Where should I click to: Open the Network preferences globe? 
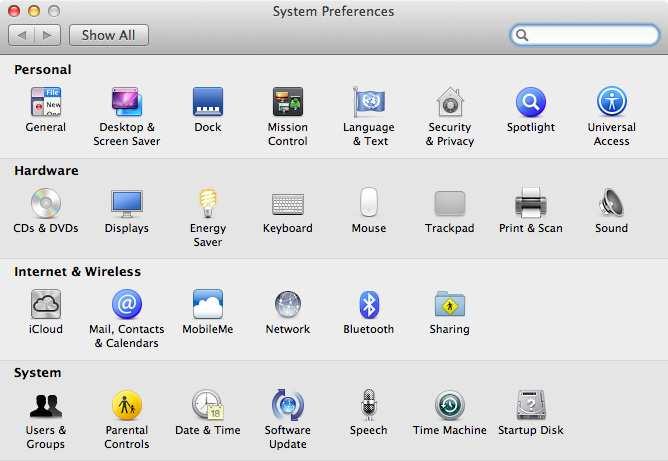click(x=288, y=304)
